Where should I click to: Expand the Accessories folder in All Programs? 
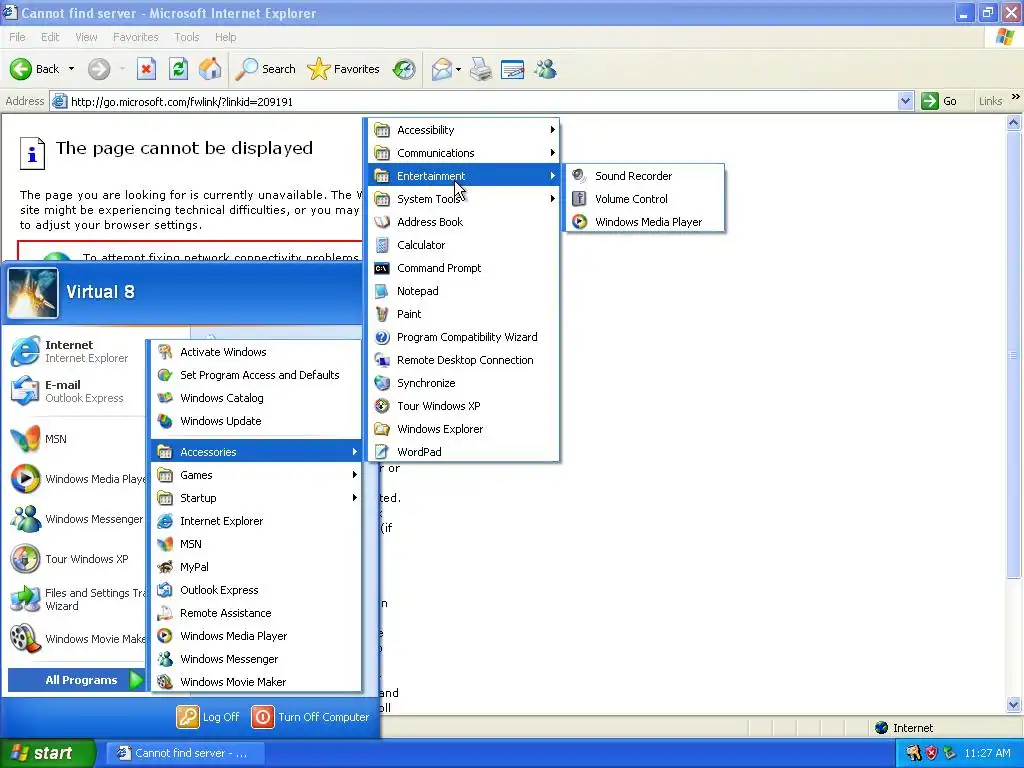click(x=256, y=452)
